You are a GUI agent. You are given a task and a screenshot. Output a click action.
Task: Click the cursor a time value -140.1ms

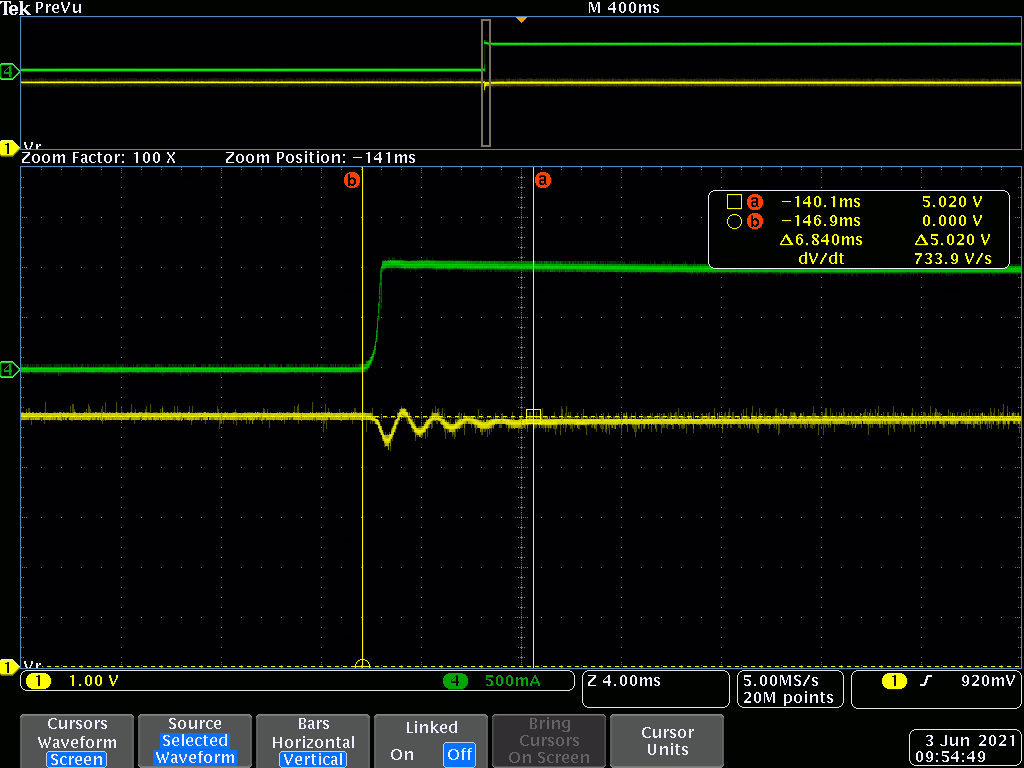820,202
